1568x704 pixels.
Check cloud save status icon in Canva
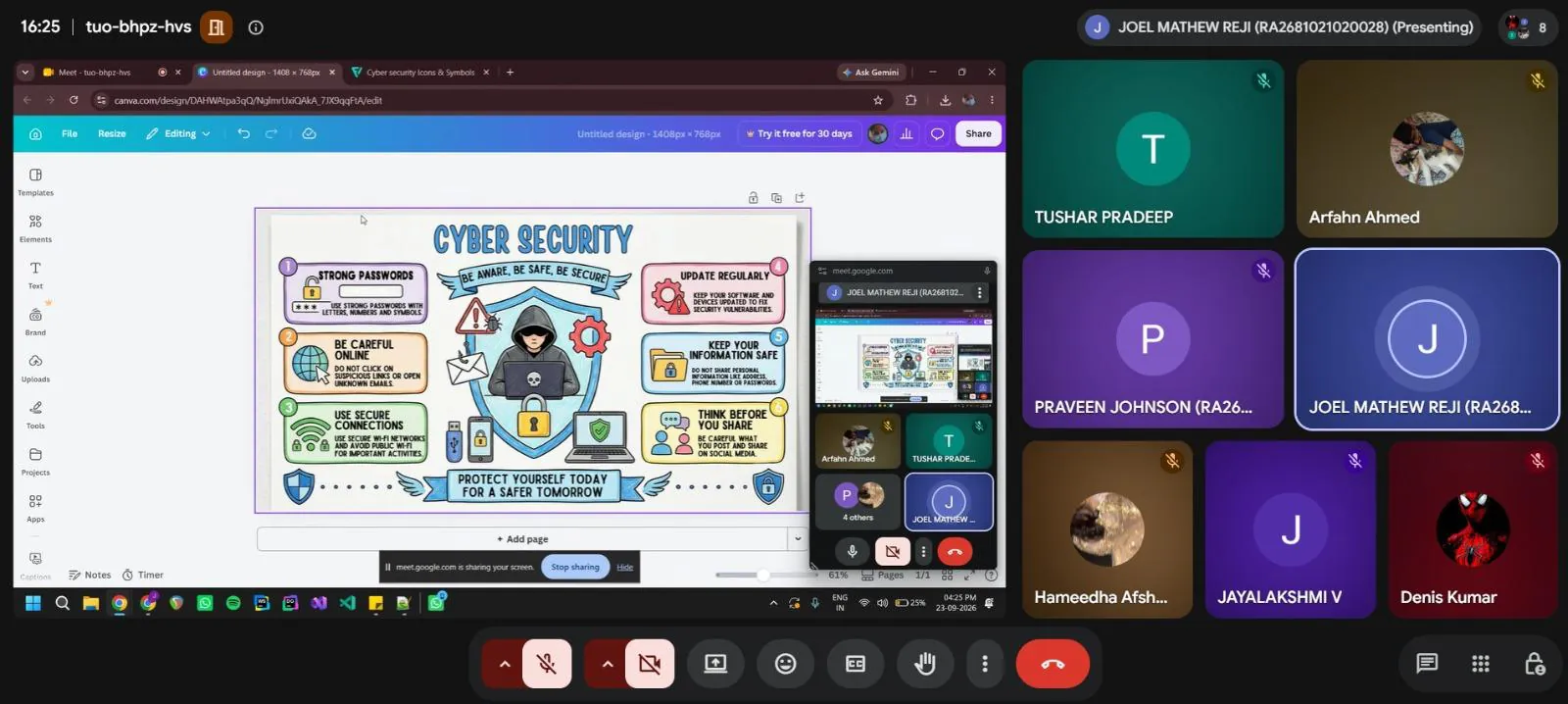(x=309, y=133)
